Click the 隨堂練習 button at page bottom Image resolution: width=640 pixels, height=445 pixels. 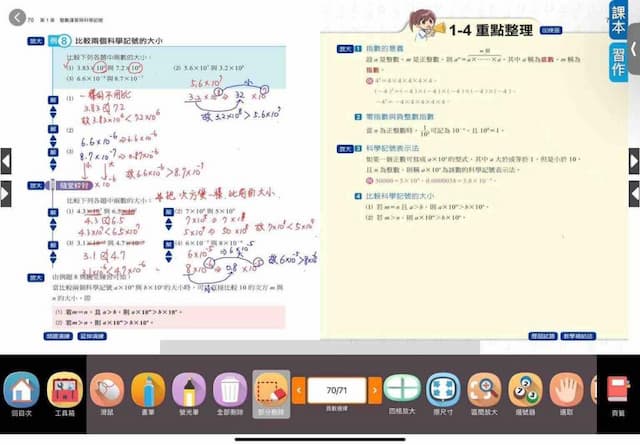coord(59,338)
